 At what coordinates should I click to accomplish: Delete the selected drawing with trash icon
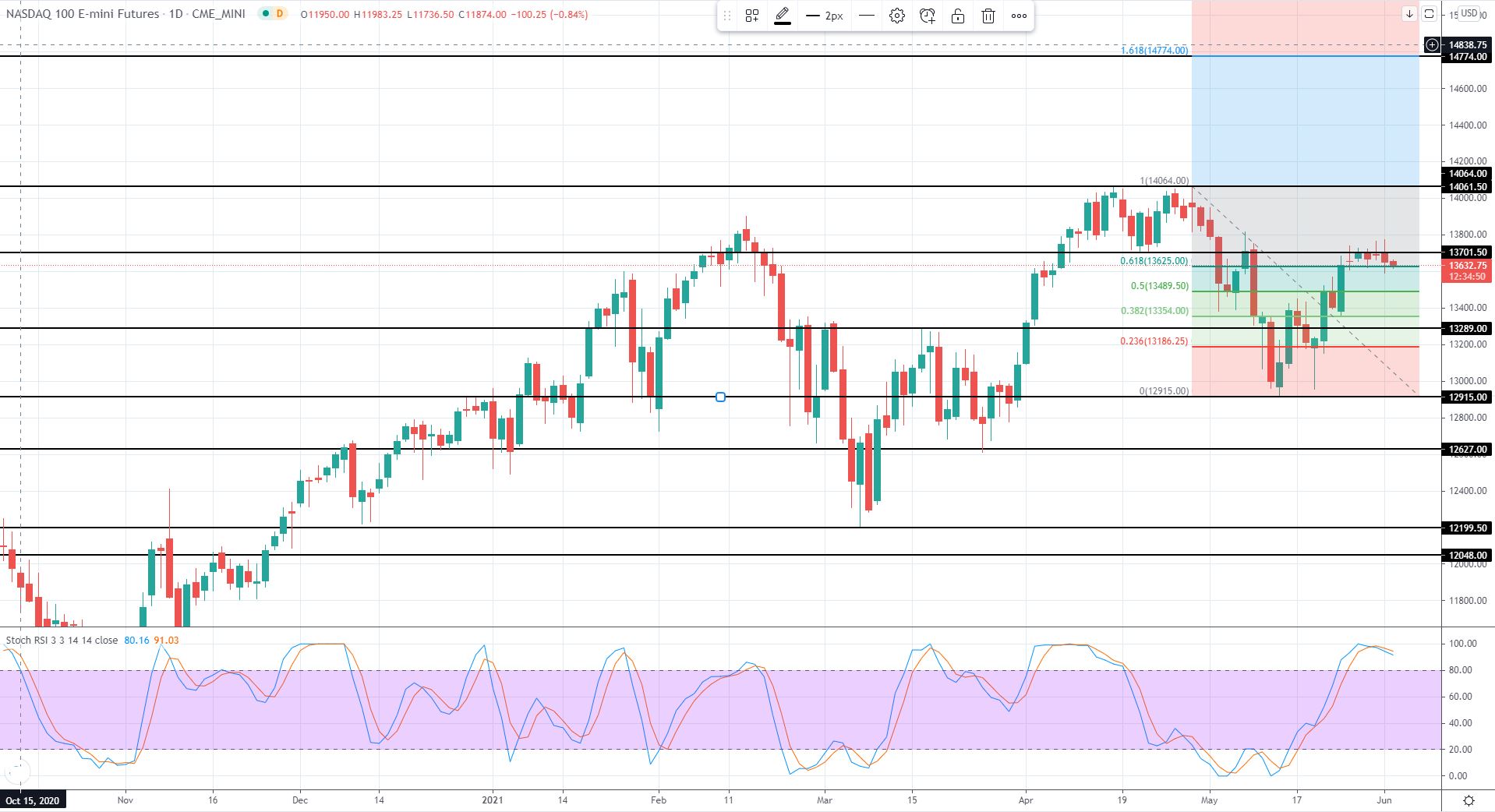pos(988,16)
